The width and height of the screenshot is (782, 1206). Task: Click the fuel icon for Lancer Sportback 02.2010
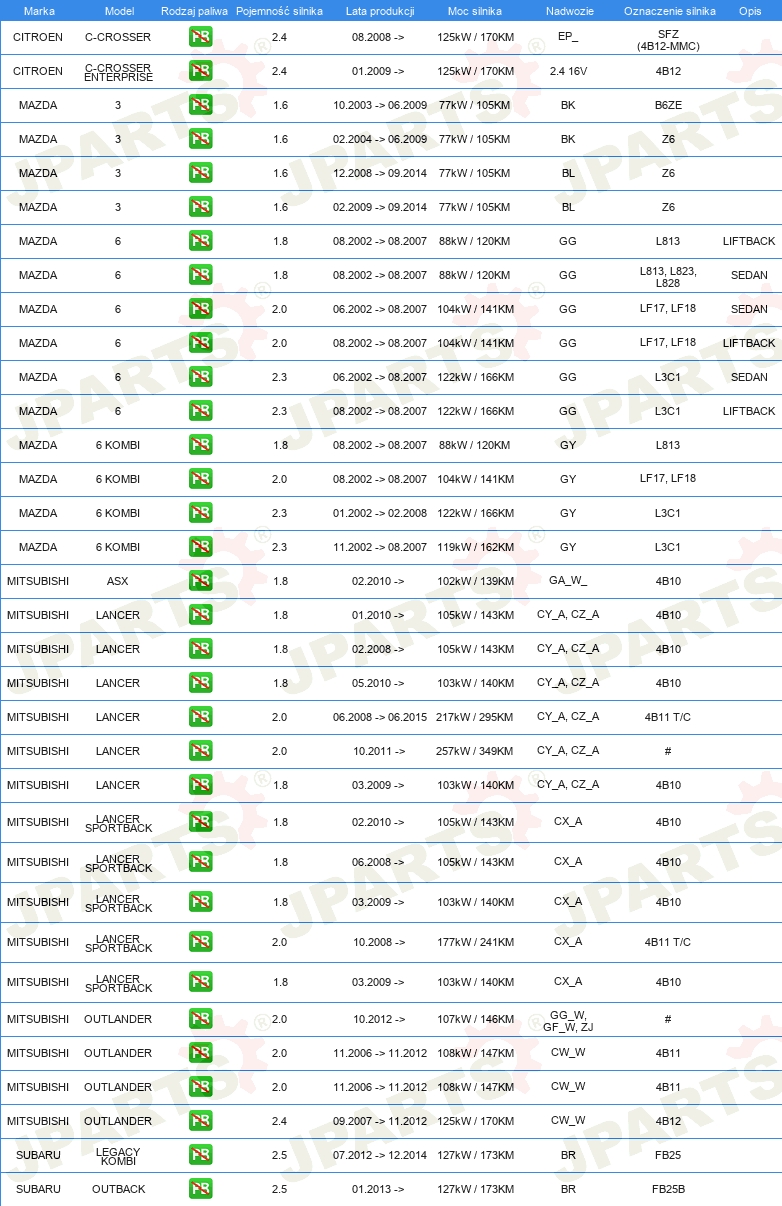(x=200, y=823)
